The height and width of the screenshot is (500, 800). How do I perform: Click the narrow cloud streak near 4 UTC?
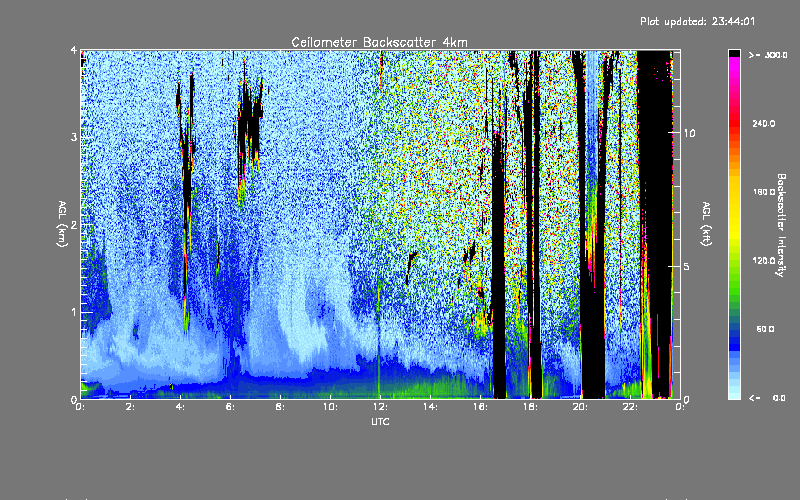[x=186, y=204]
